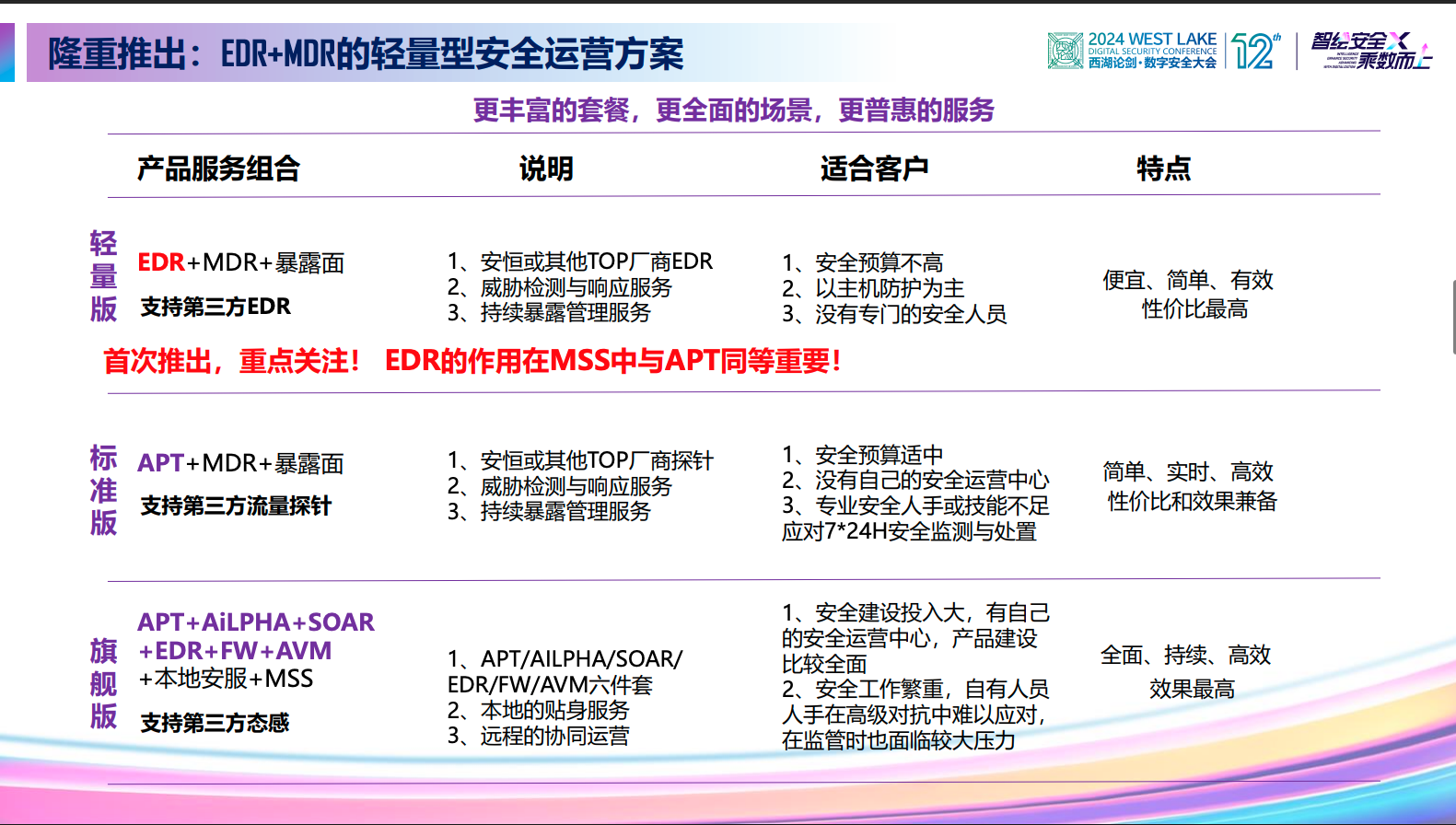Select the 旗舰版 row label
Viewport: 1456px width, 825px height.
[x=103, y=683]
